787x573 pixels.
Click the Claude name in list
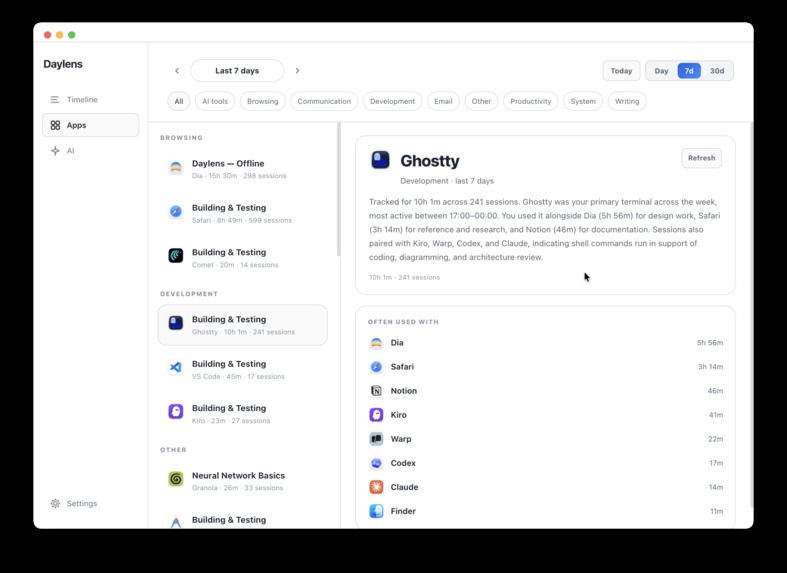pos(404,487)
